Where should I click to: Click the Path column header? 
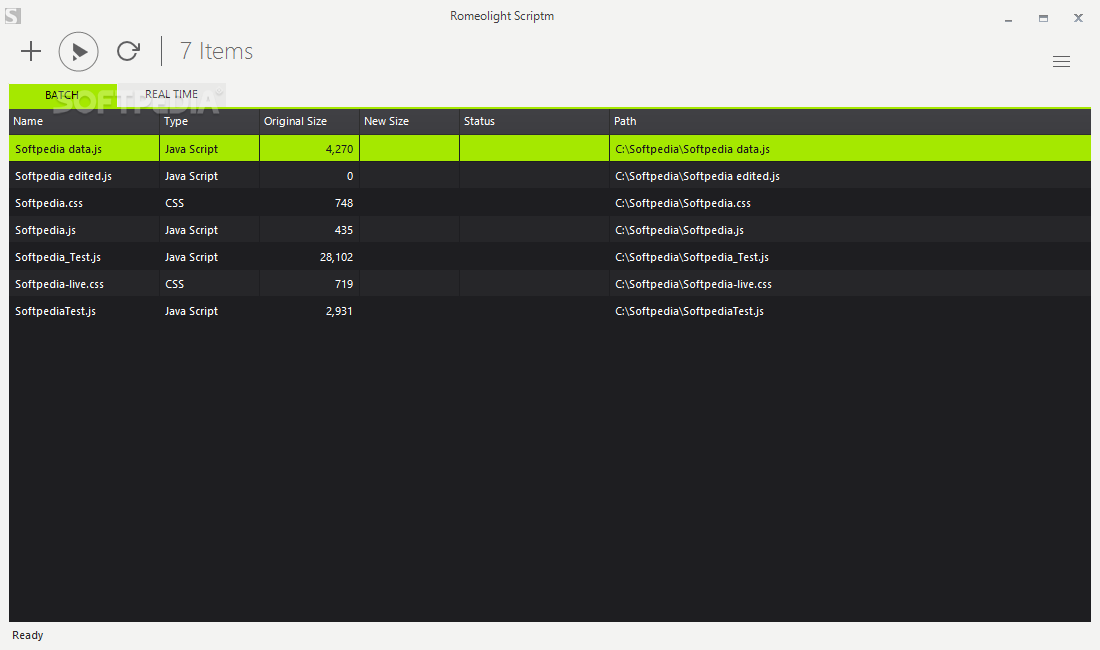tap(850, 121)
